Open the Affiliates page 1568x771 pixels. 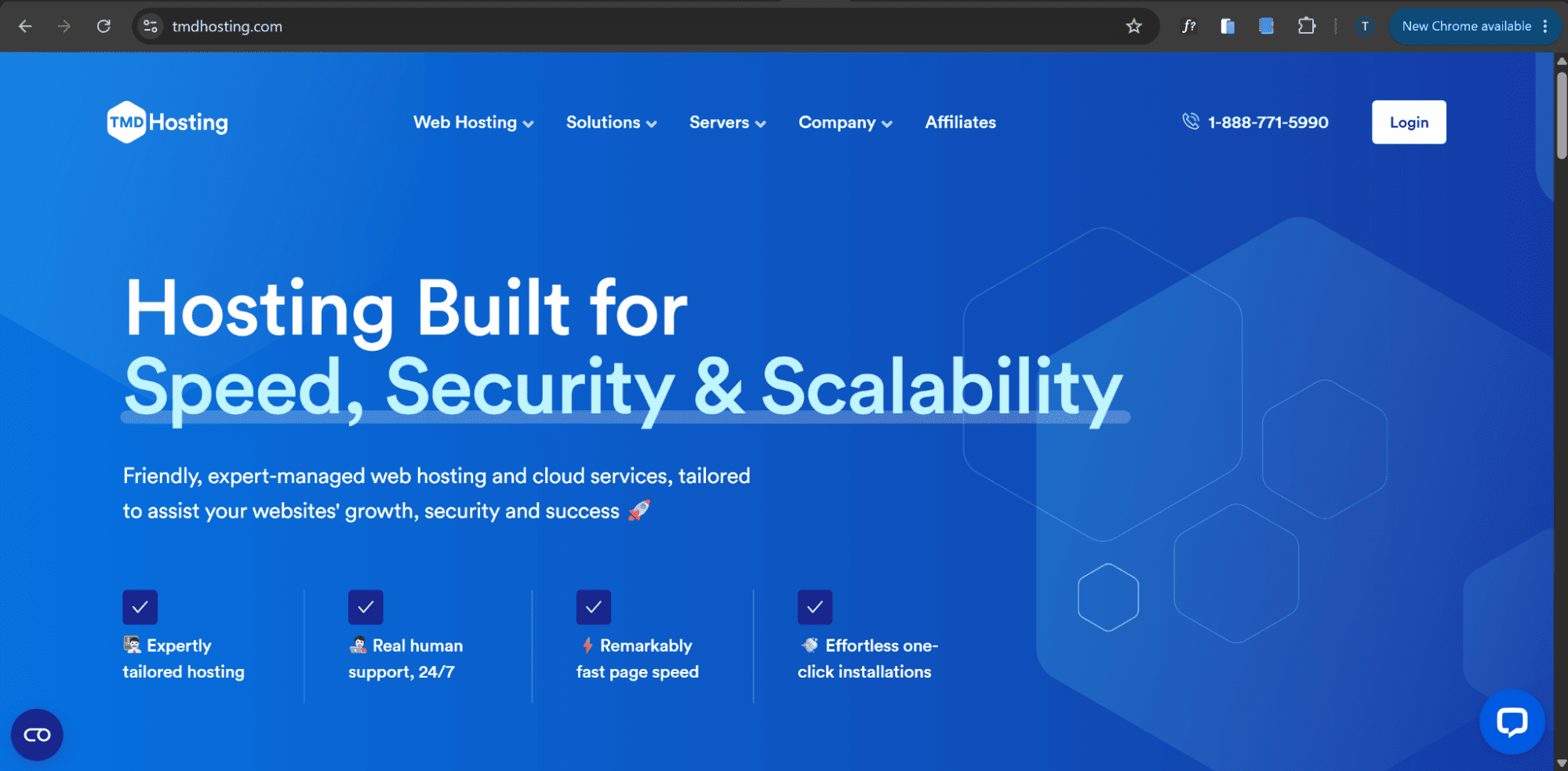(x=960, y=122)
